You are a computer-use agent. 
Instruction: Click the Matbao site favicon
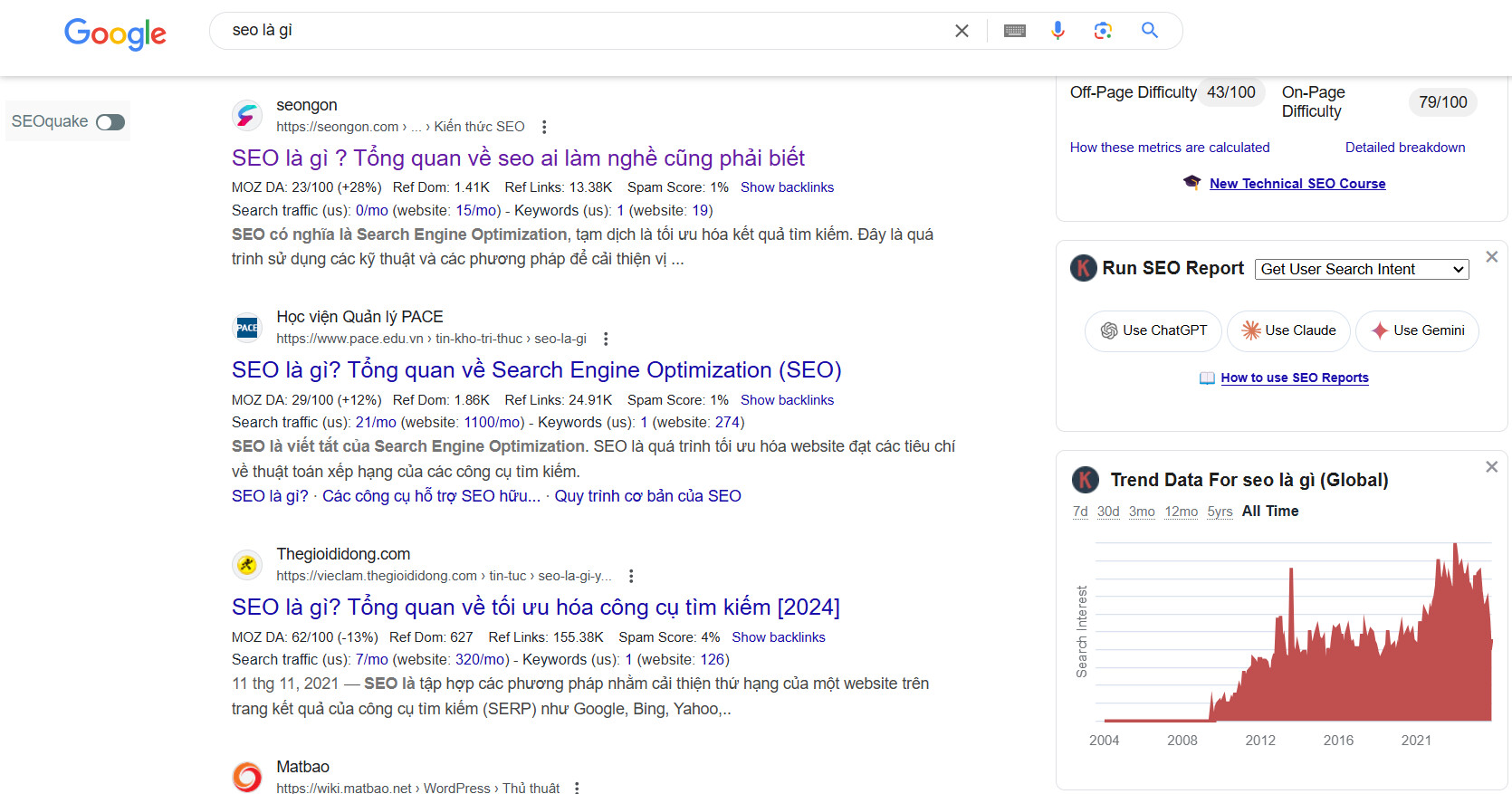click(247, 777)
